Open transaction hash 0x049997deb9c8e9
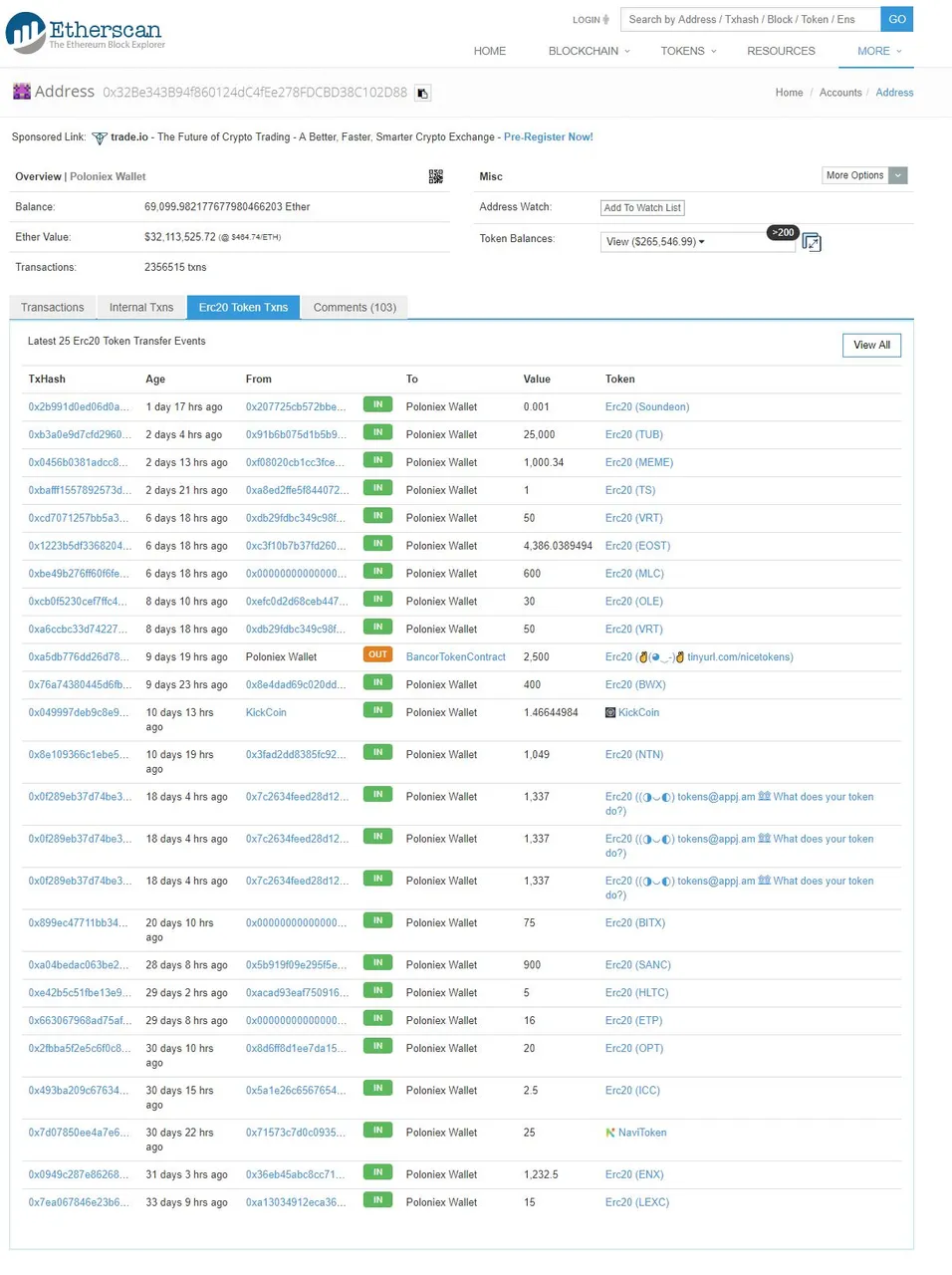This screenshot has width=952, height=1275. (79, 713)
